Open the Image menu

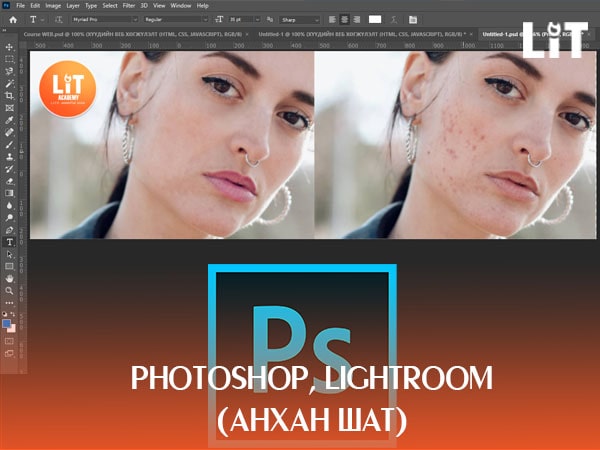pos(53,6)
